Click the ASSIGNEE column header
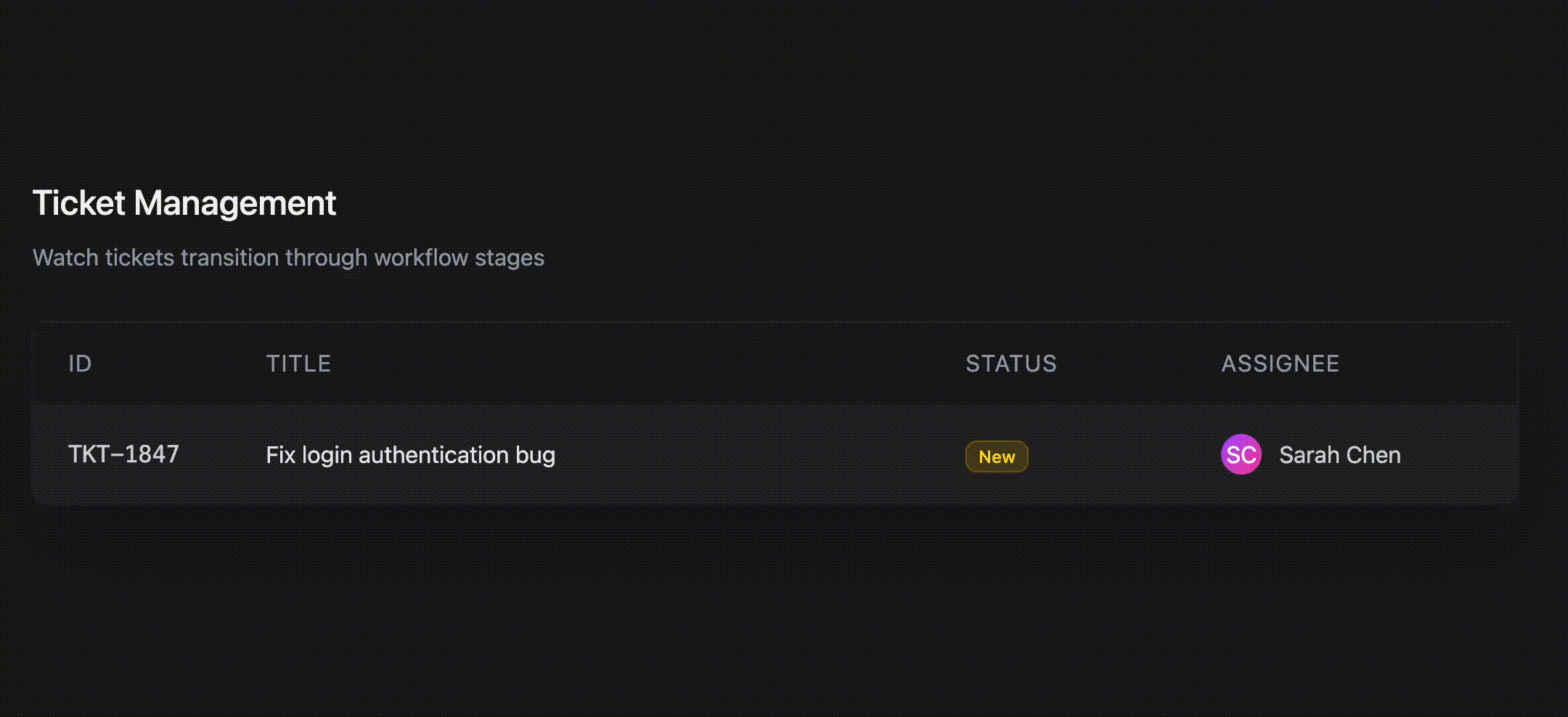 [1280, 364]
